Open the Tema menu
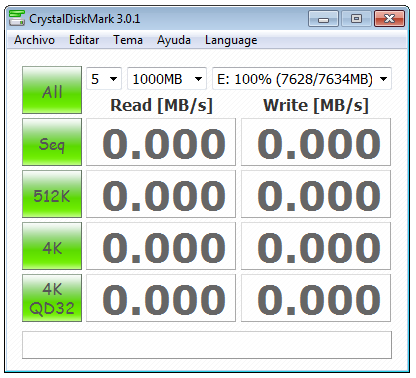Viewport: 416px width, 378px height. coord(128,40)
